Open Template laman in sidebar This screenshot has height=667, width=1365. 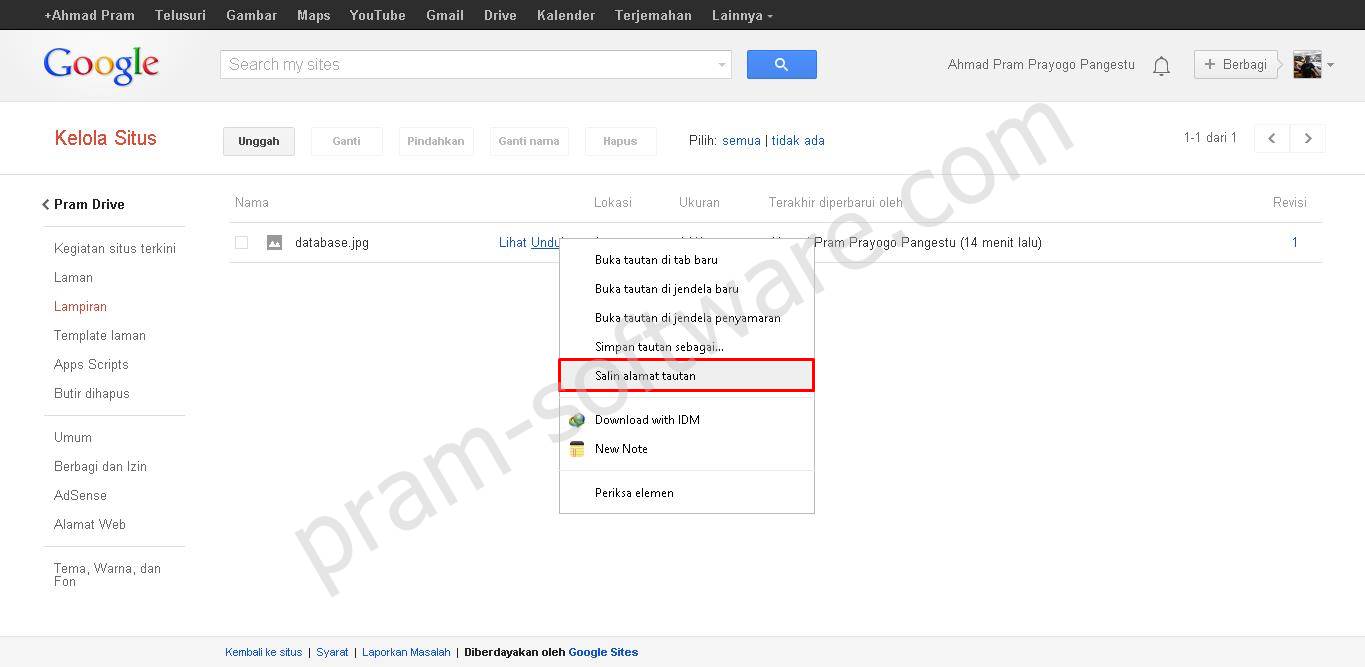[100, 335]
